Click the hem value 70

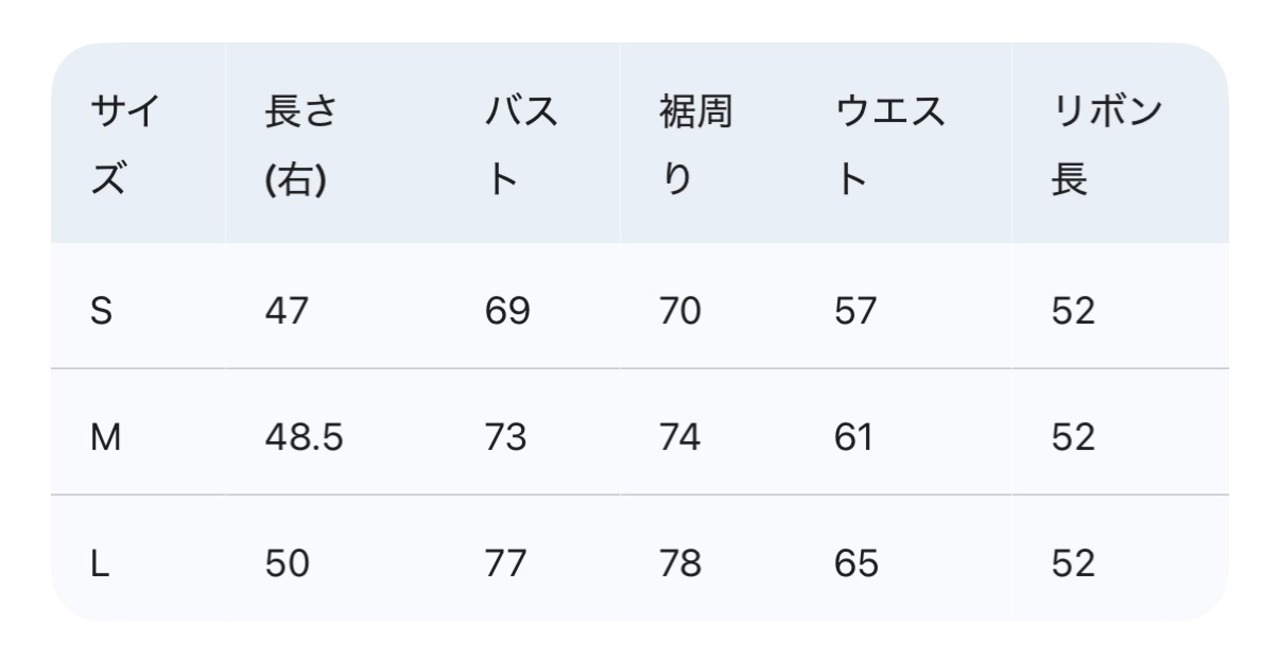pos(680,312)
